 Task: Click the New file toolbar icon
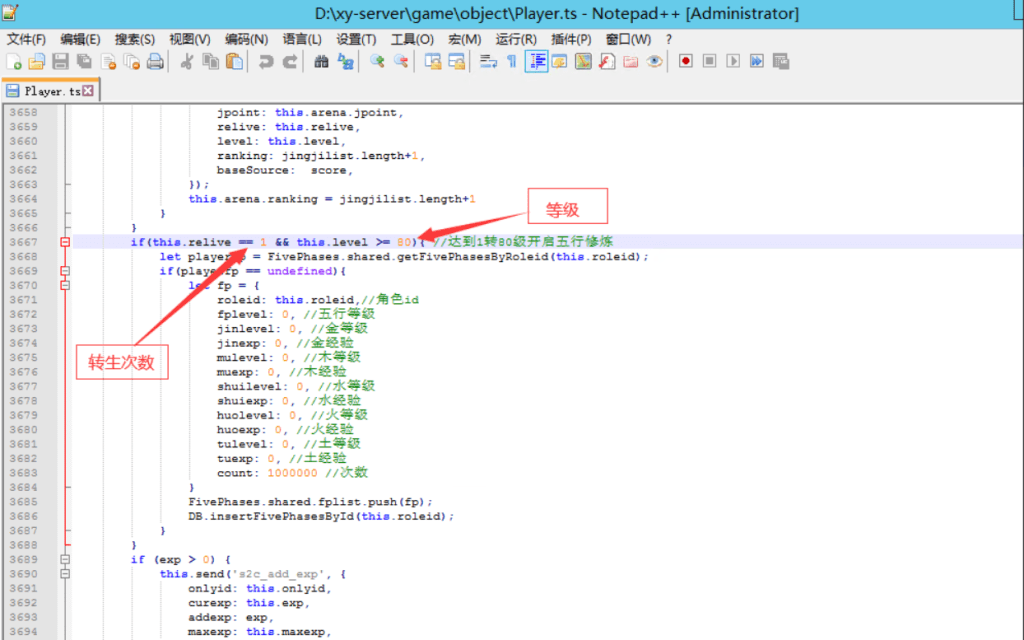pos(14,61)
